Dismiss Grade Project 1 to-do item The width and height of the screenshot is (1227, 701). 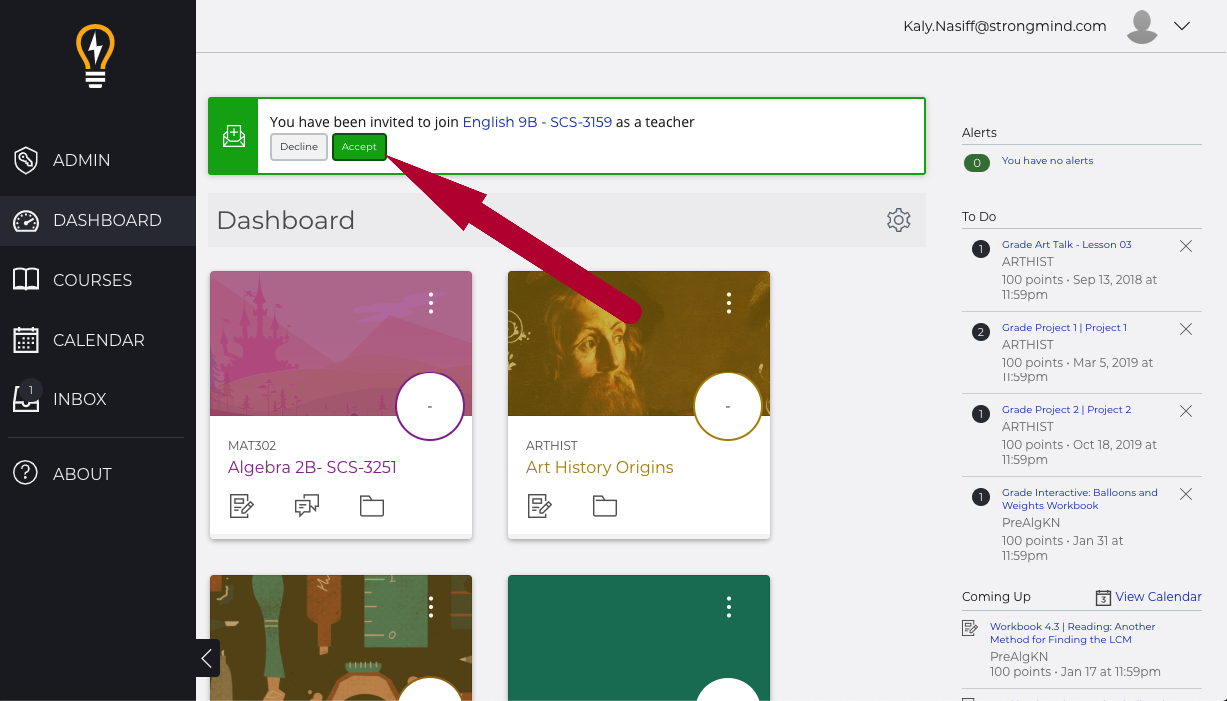(x=1186, y=329)
